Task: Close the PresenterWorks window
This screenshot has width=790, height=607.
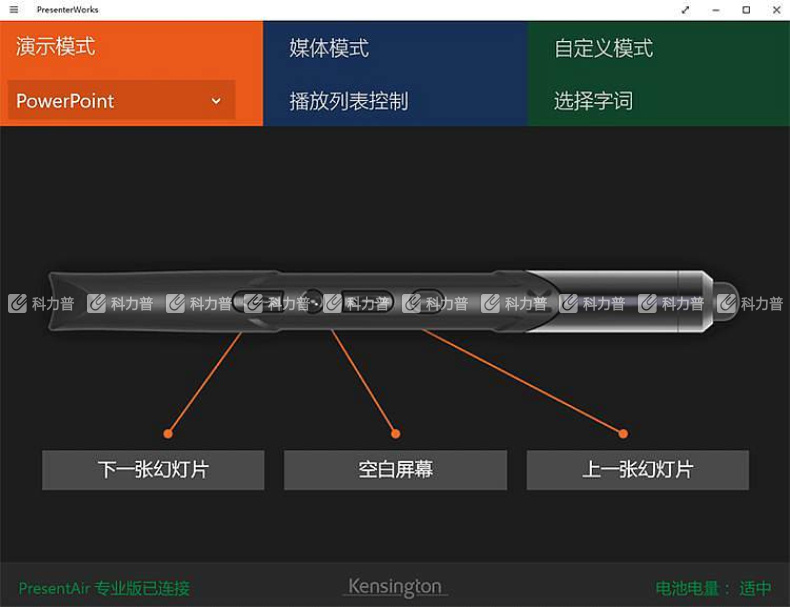Action: 776,10
